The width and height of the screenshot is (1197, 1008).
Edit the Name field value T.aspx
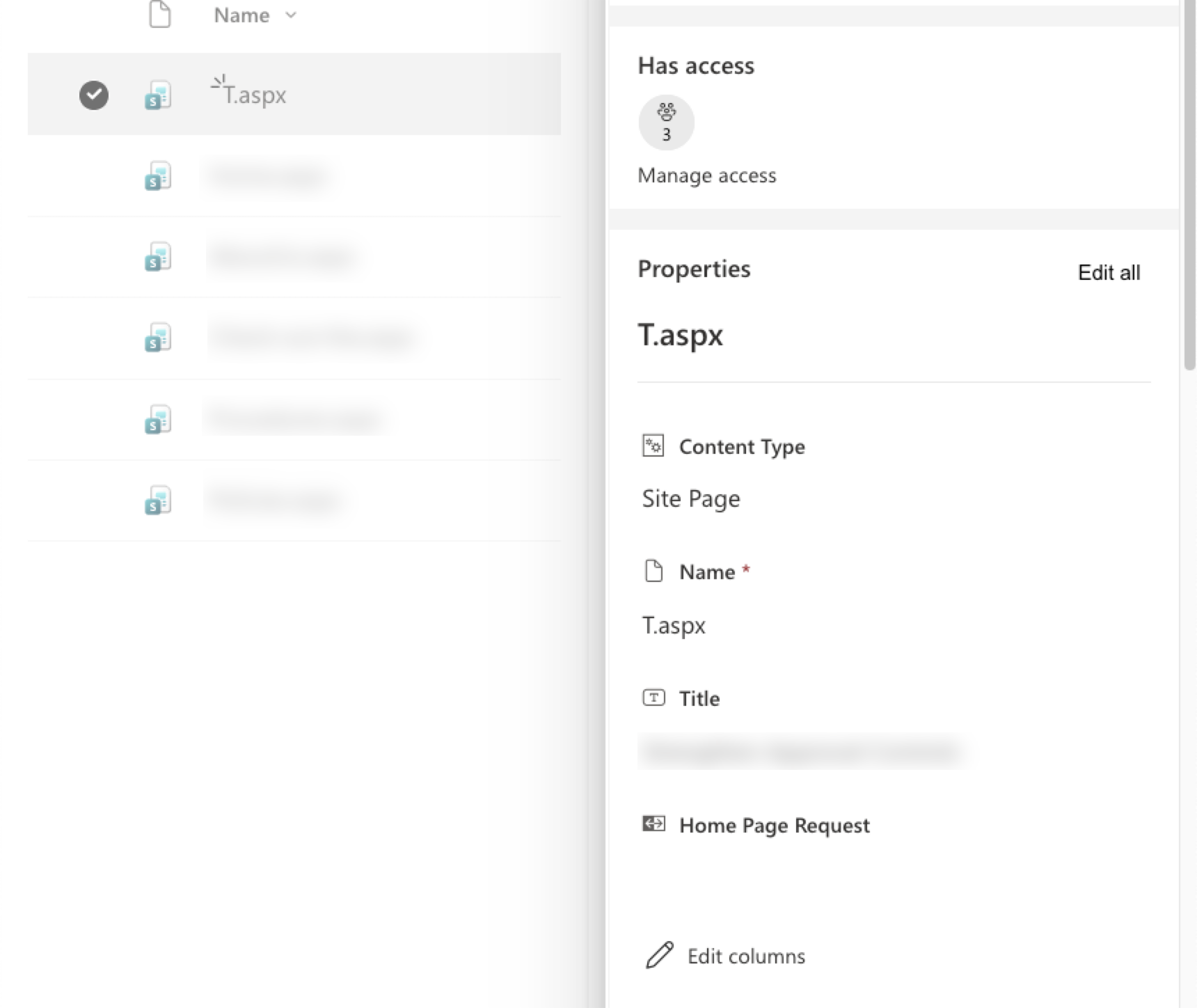point(673,625)
